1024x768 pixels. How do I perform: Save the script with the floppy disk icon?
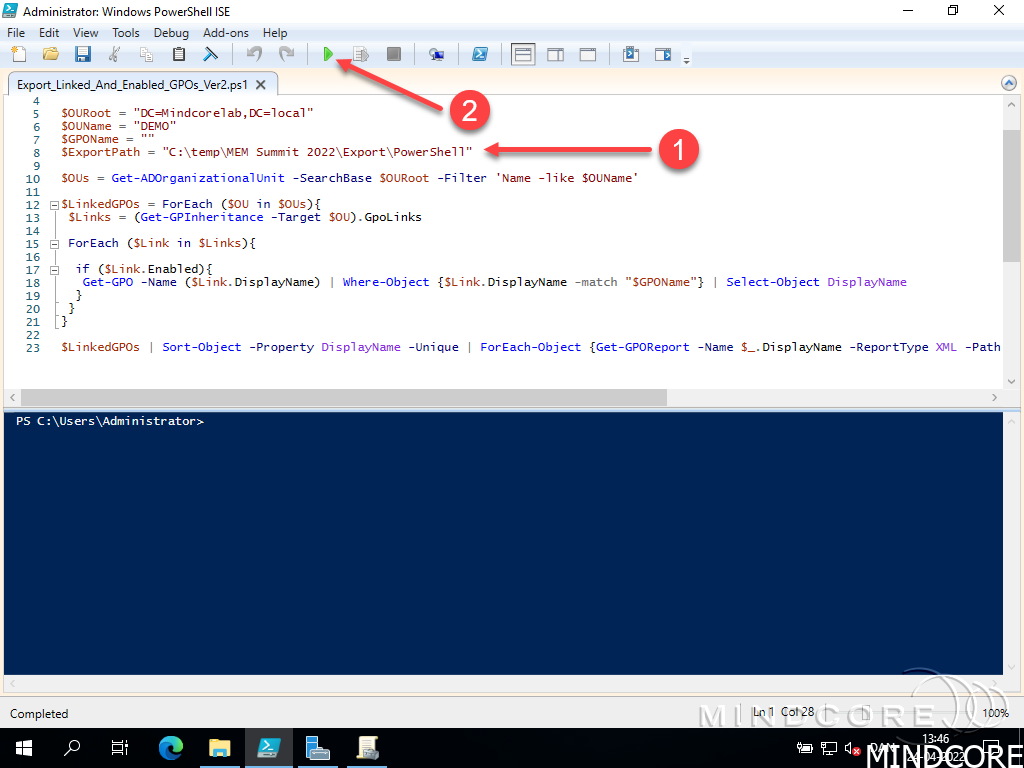(82, 55)
